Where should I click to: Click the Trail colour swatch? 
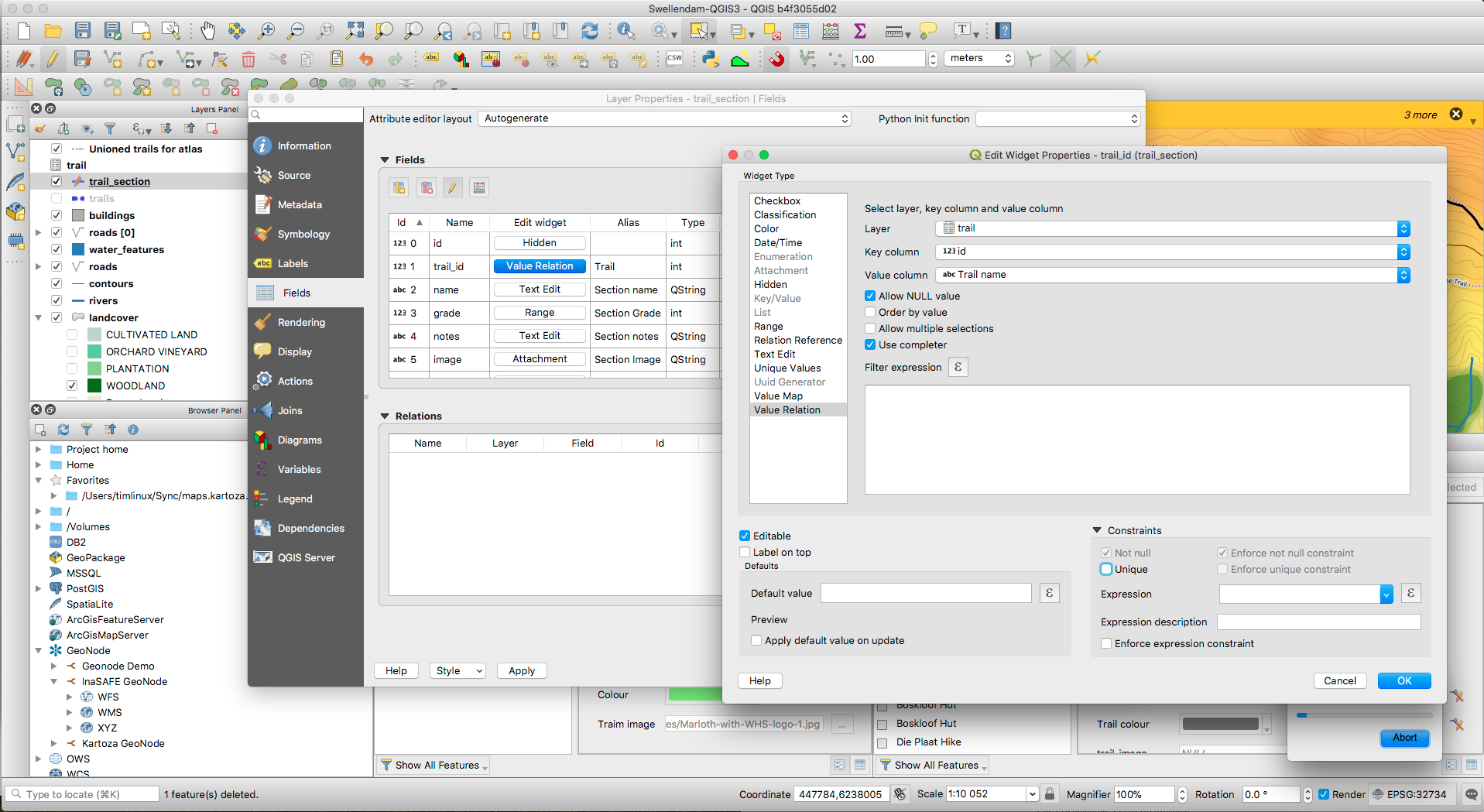(x=1221, y=724)
